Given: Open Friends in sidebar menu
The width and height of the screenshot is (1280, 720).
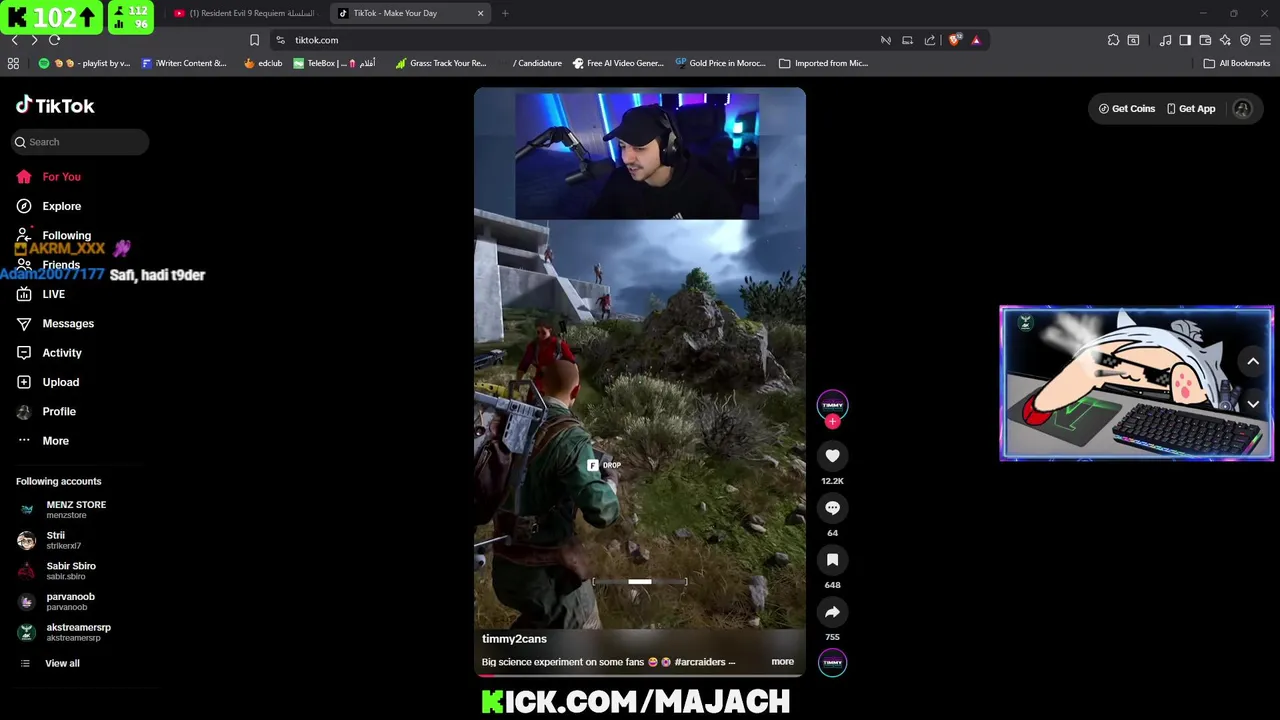Looking at the screenshot, I should (49, 265).
